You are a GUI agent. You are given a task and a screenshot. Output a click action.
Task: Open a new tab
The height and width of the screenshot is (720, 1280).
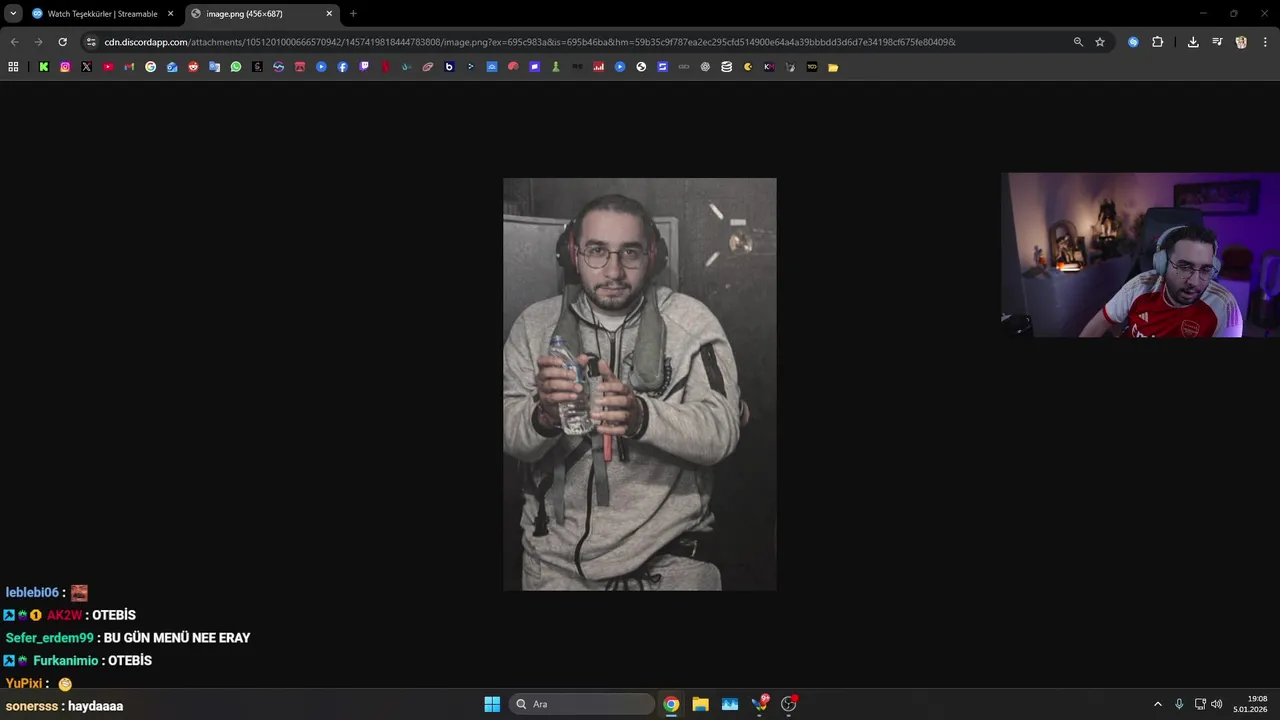point(353,14)
